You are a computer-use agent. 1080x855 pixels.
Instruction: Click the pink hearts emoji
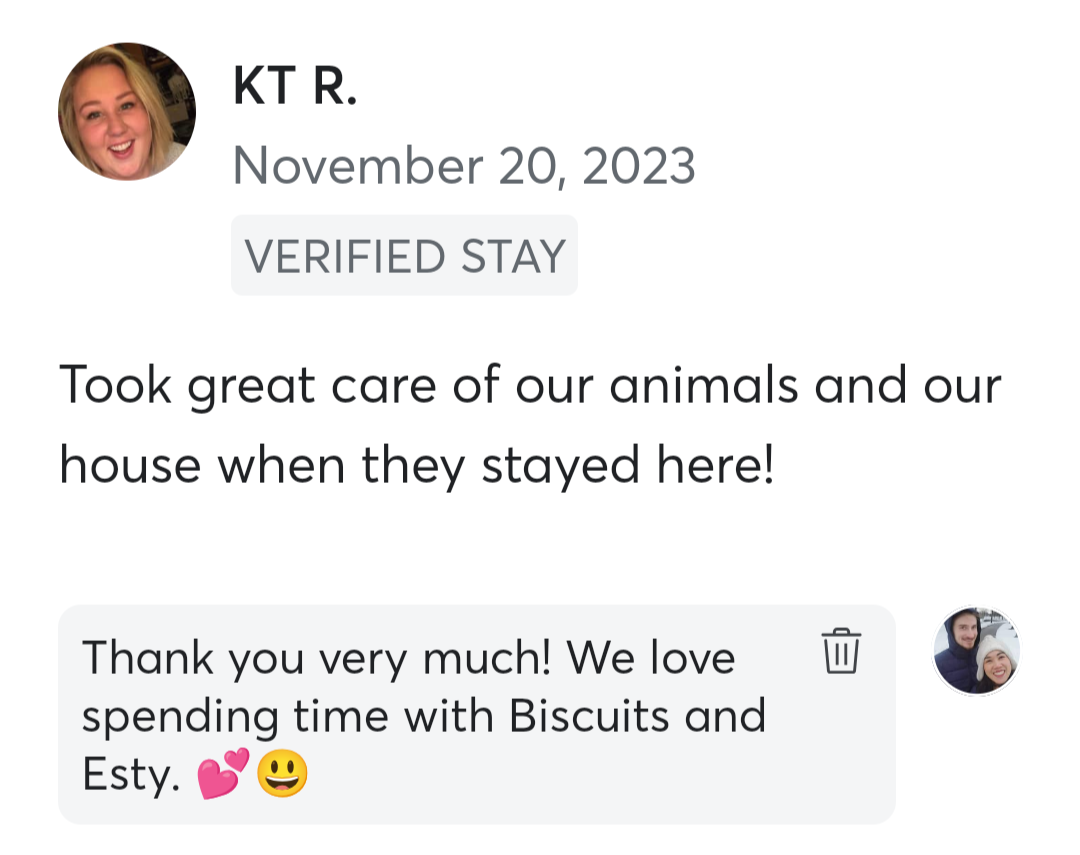coord(222,776)
